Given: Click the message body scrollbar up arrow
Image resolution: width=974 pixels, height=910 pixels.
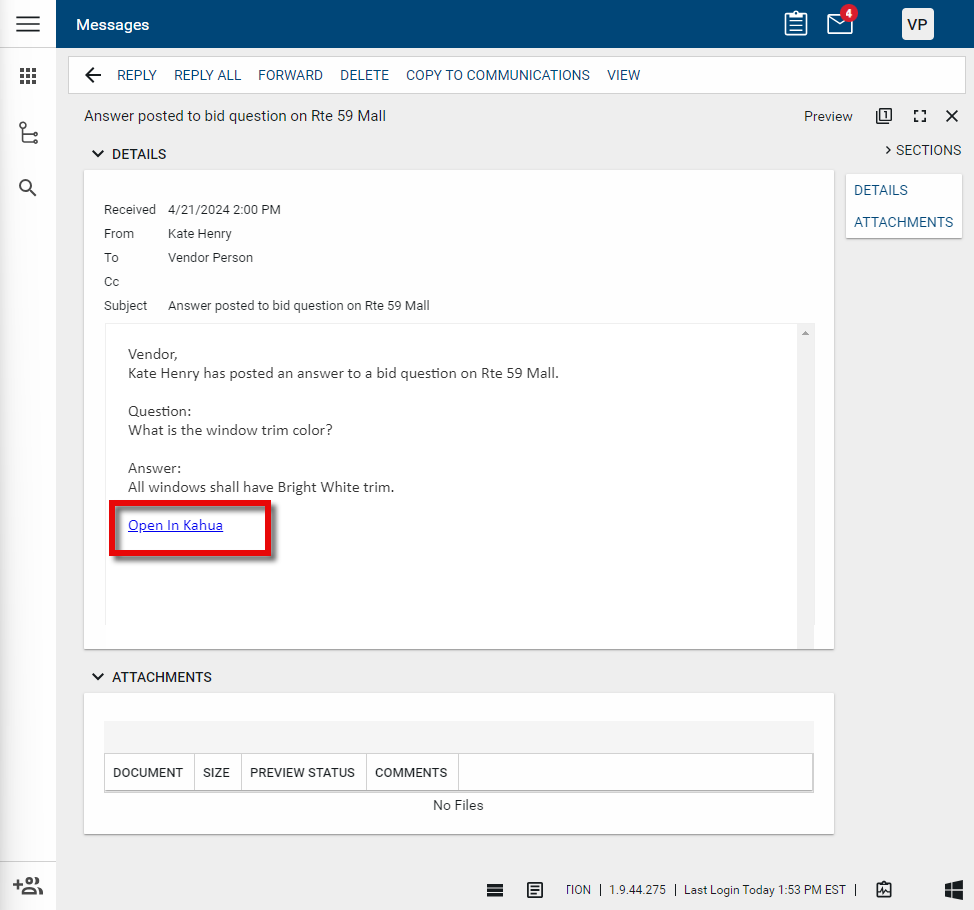Looking at the screenshot, I should click(805, 334).
